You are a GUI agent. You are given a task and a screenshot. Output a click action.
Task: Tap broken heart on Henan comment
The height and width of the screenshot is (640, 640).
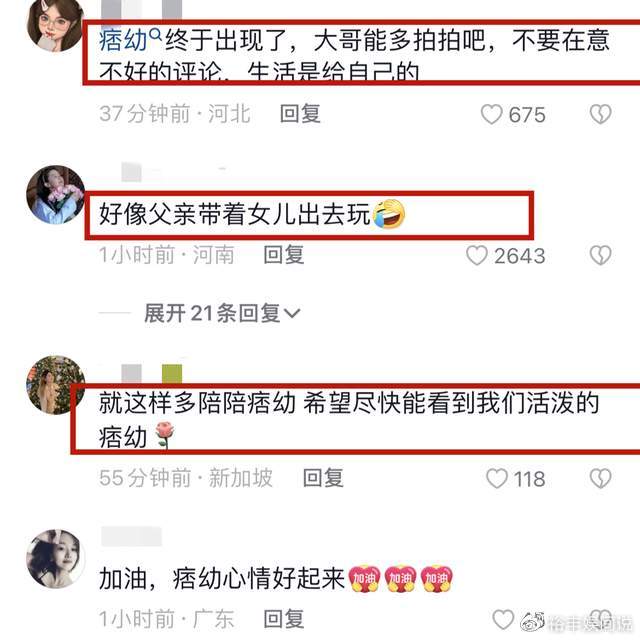(600, 256)
